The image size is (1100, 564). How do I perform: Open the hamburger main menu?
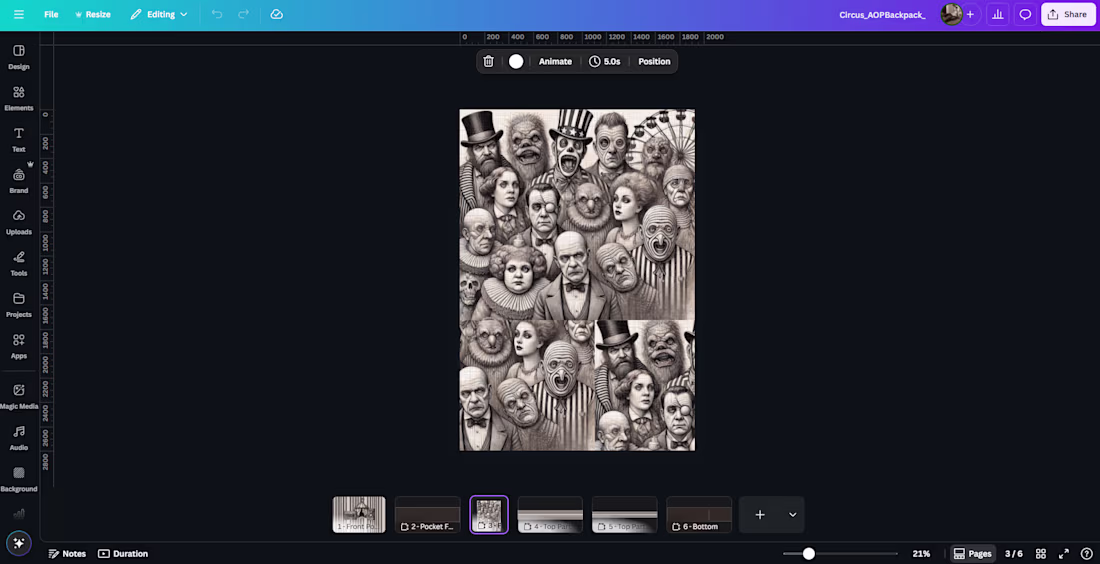[19, 14]
